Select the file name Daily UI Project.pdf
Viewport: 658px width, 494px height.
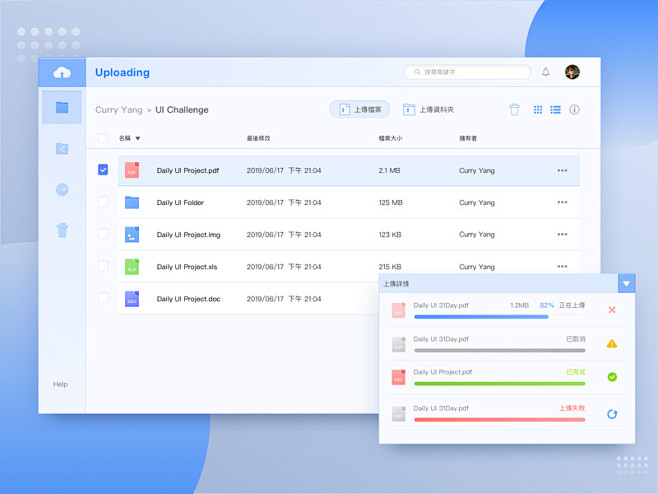tap(188, 170)
